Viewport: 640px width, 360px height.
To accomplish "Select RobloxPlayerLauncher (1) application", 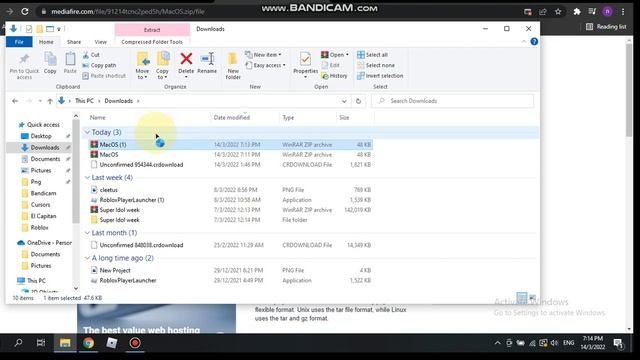I will point(132,200).
